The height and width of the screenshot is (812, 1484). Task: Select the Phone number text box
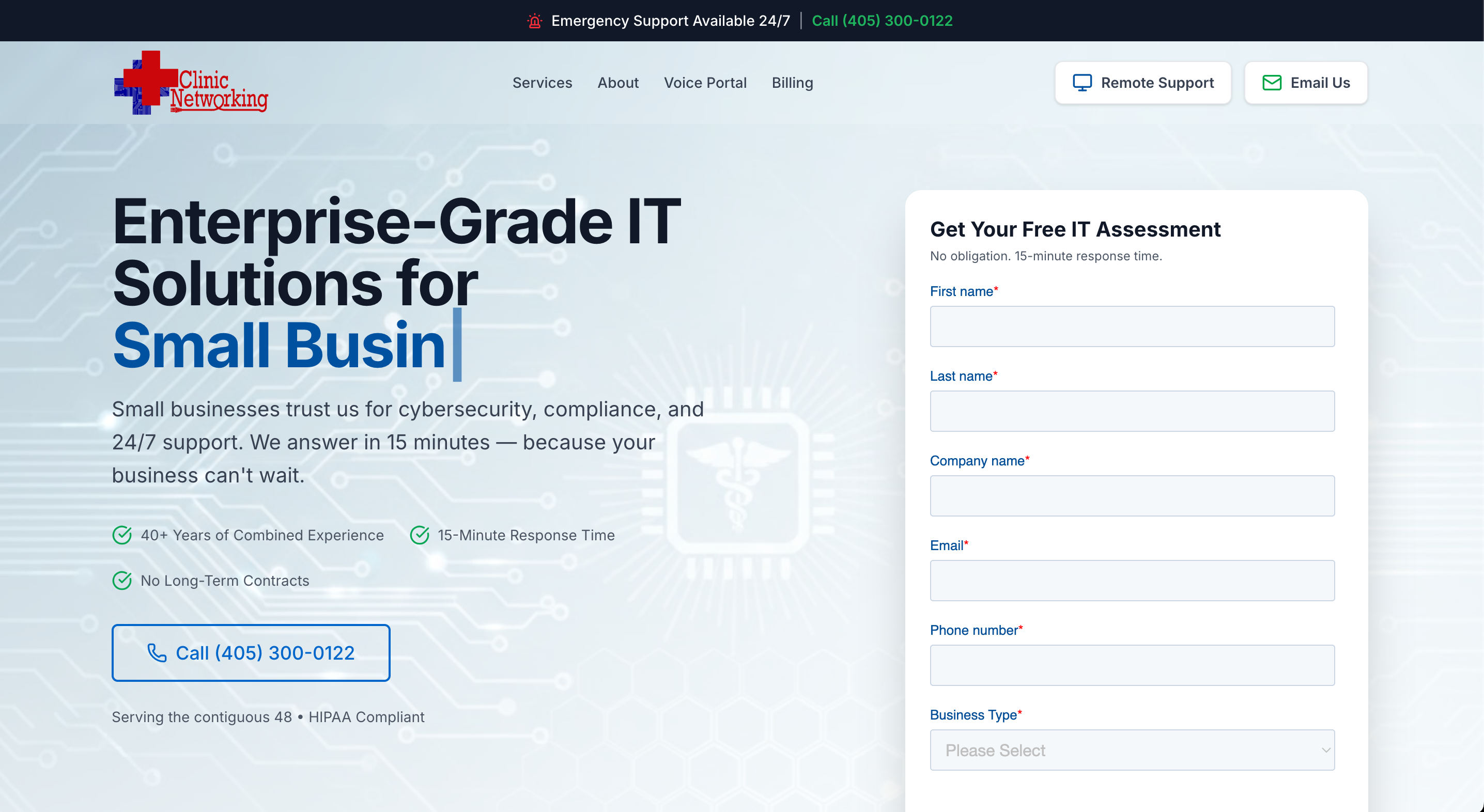tap(1132, 665)
